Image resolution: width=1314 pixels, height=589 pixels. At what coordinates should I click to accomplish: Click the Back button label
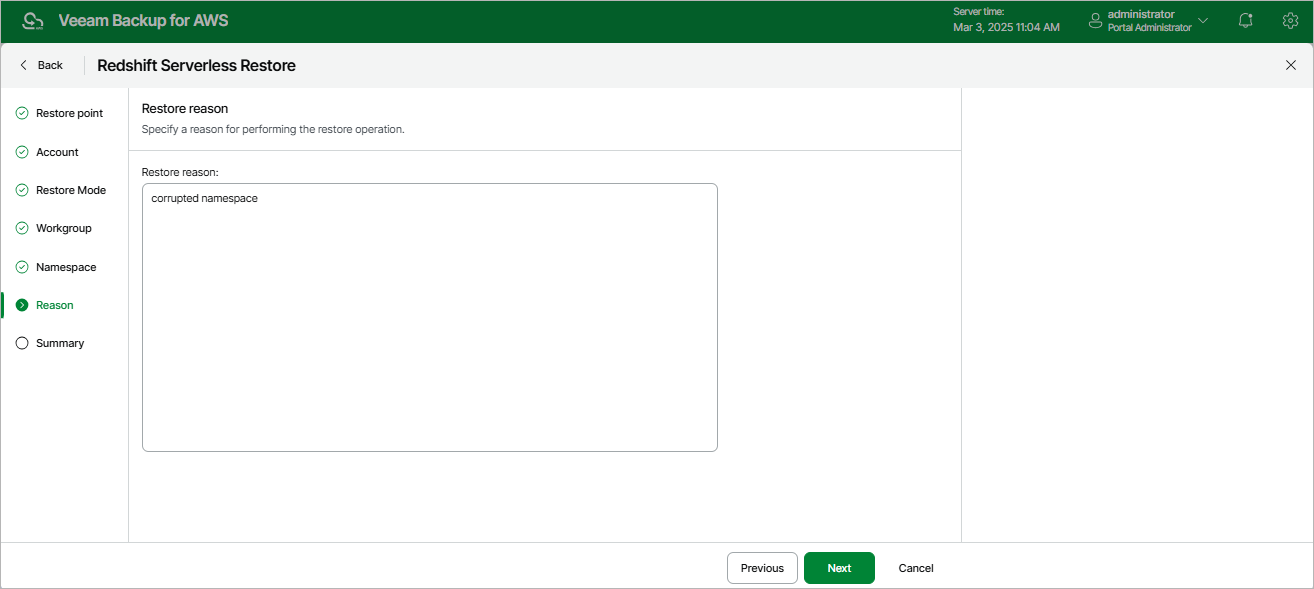click(x=50, y=65)
